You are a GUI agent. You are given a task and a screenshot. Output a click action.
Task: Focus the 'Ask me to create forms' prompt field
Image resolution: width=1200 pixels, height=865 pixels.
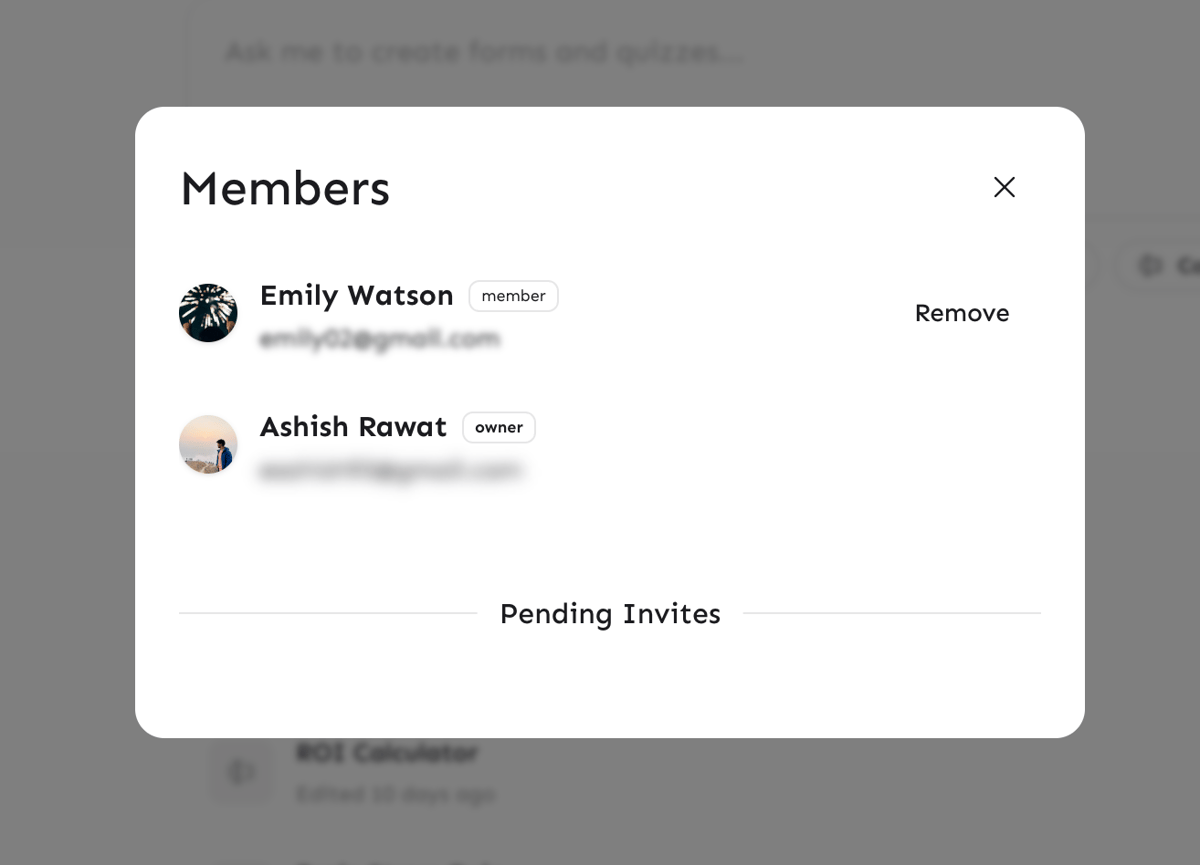[484, 52]
